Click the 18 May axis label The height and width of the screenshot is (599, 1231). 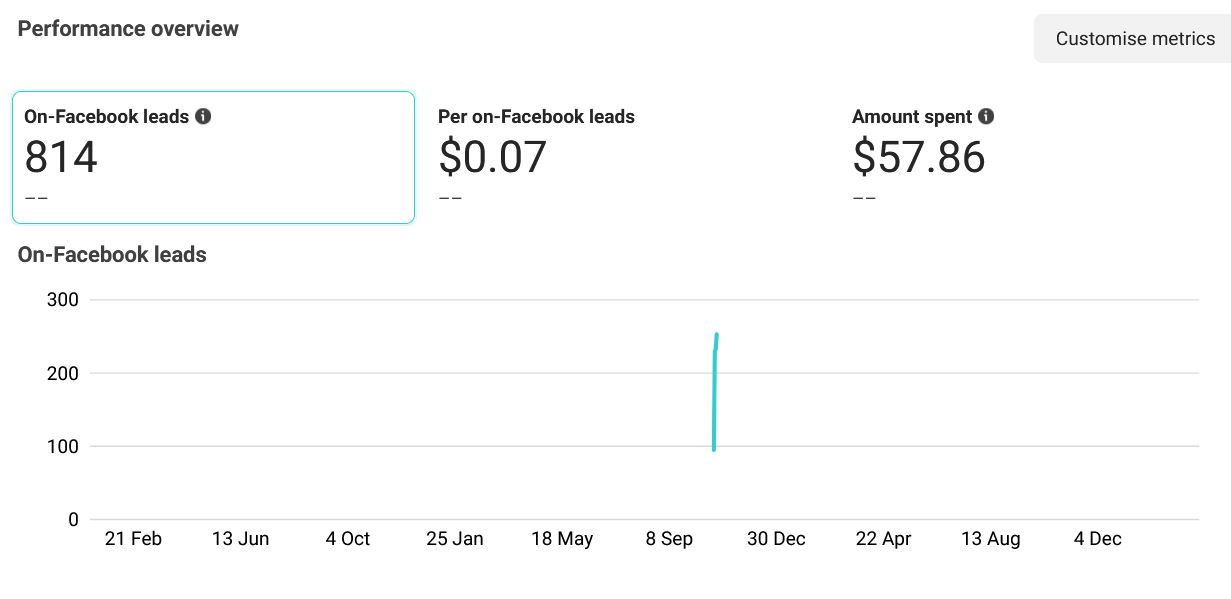[562, 539]
